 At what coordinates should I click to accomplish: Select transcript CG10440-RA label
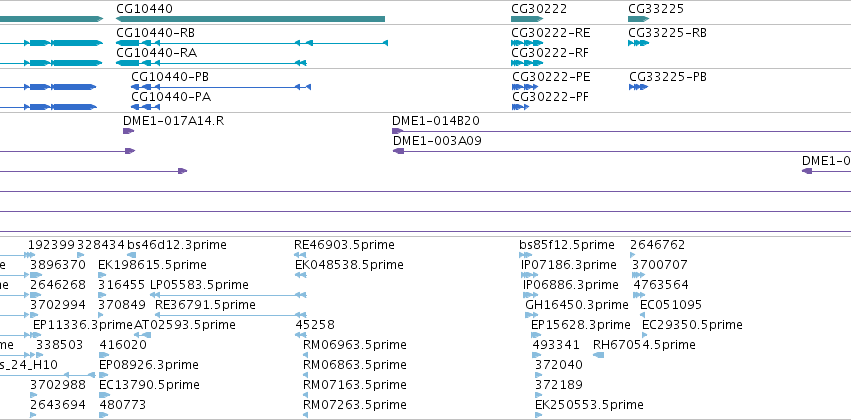pyautogui.click(x=156, y=53)
